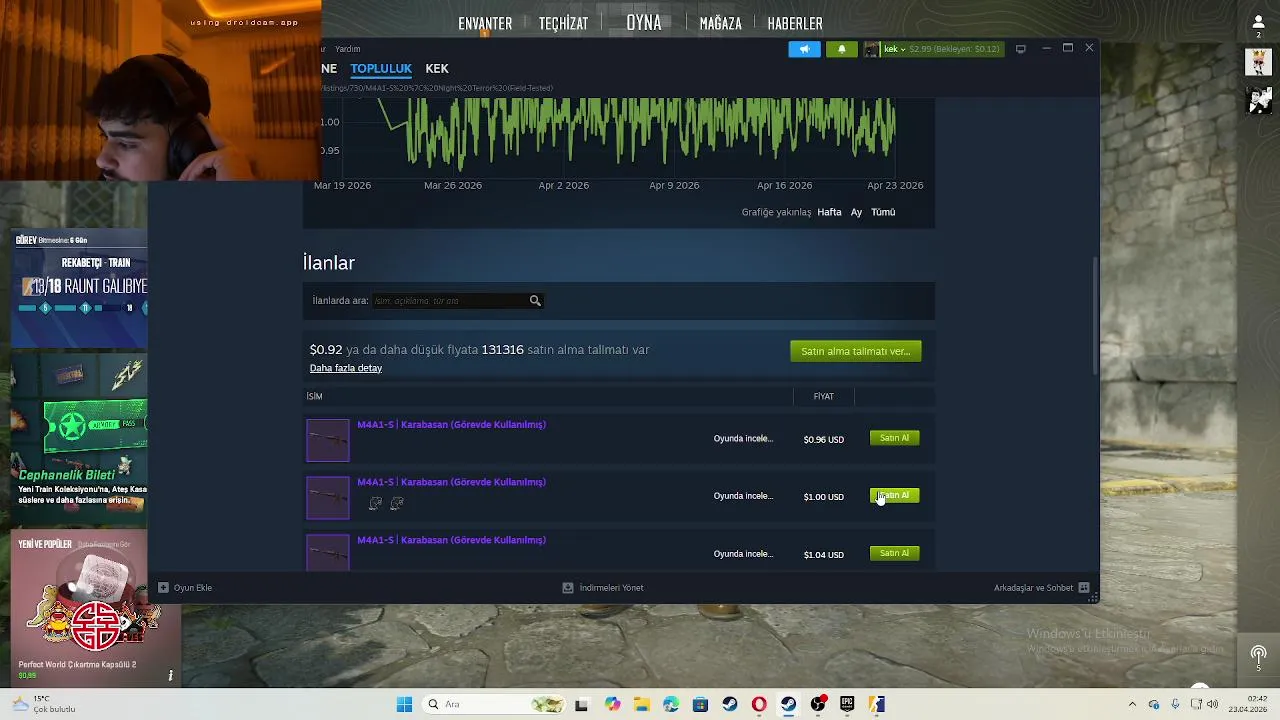Open the Steam announcements megaphone icon
The height and width of the screenshot is (720, 1280).
point(804,49)
